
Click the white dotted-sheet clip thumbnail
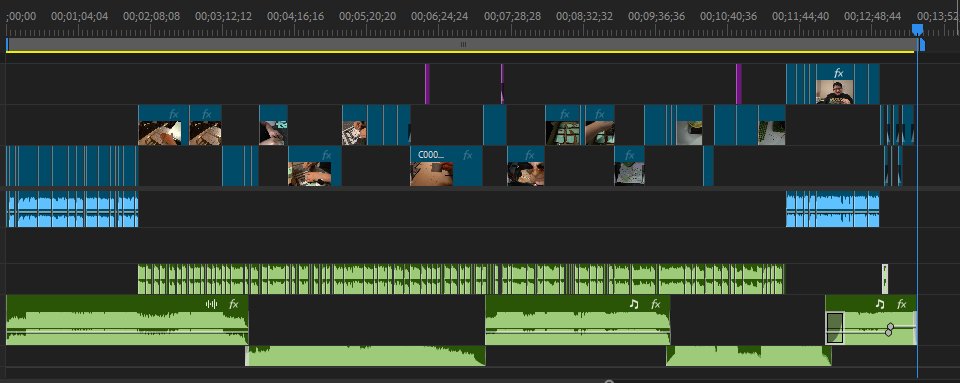pos(629,174)
